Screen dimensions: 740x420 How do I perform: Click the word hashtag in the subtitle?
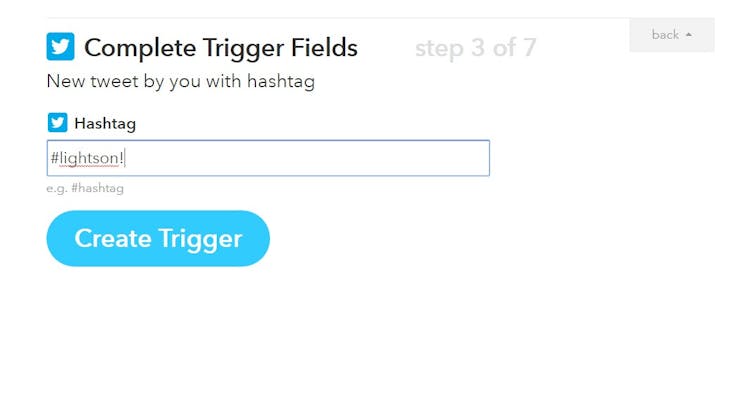[282, 82]
